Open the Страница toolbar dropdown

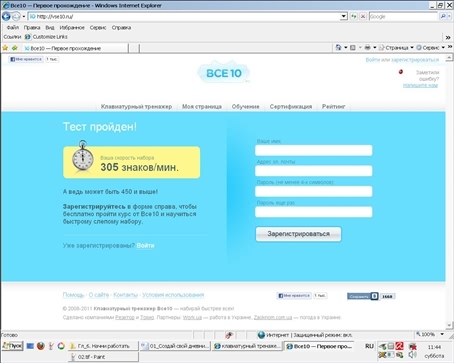coord(396,47)
